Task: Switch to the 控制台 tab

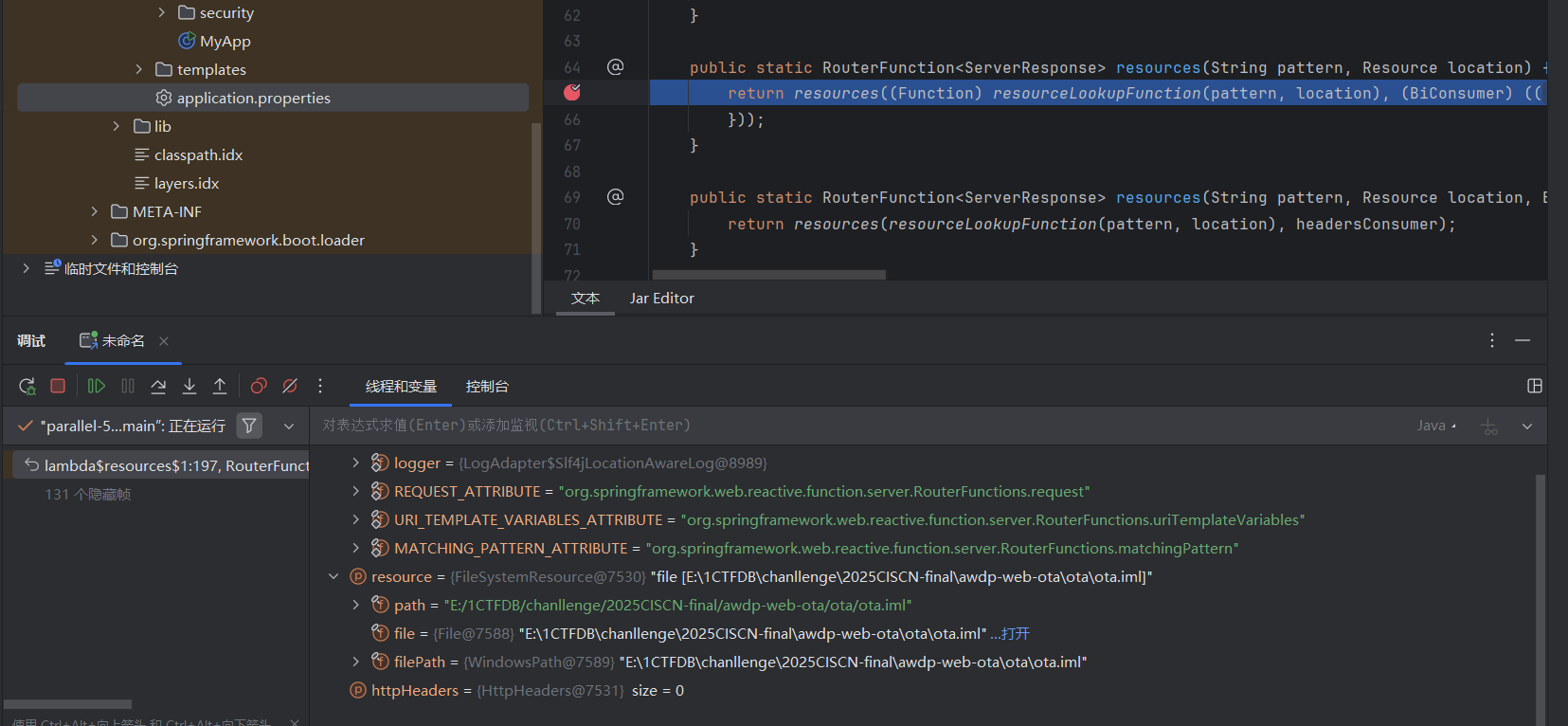Action: (x=487, y=387)
